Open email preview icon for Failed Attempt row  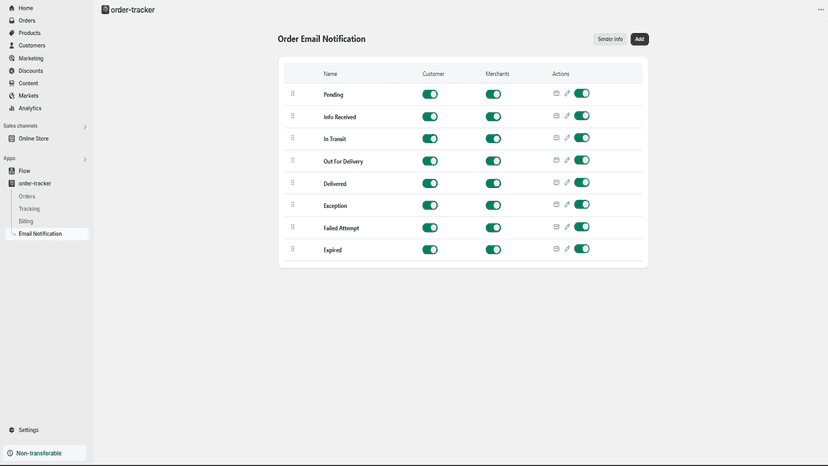tap(556, 227)
